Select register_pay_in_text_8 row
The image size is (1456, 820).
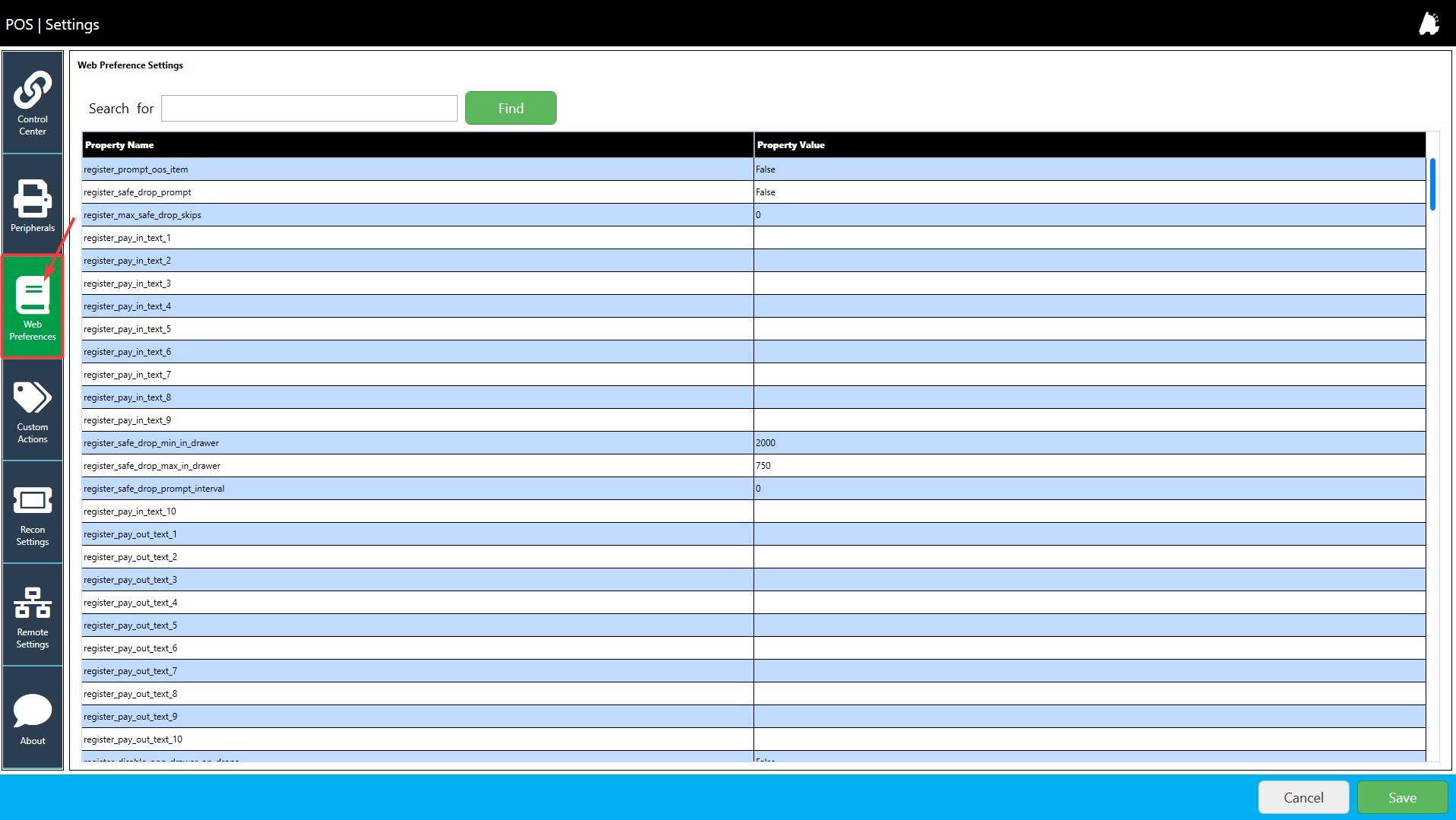click(753, 397)
